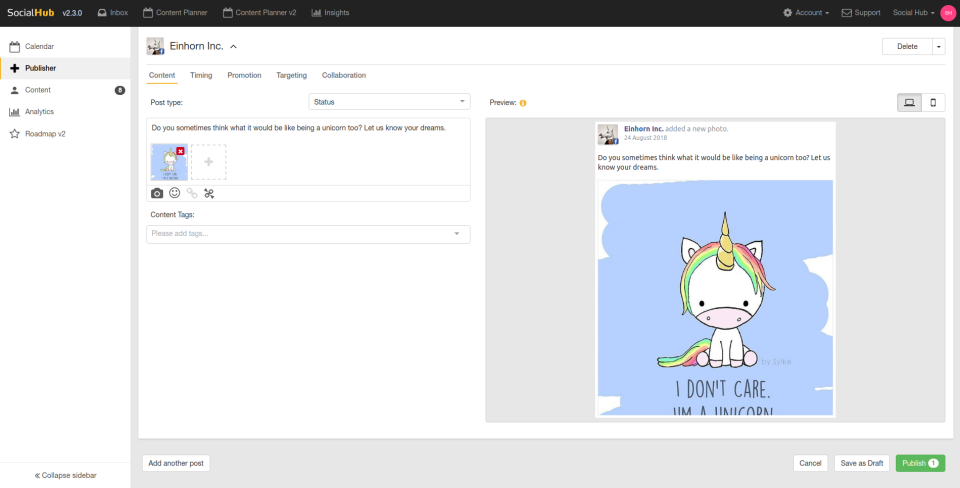
Task: Open Support link
Action: coord(861,12)
